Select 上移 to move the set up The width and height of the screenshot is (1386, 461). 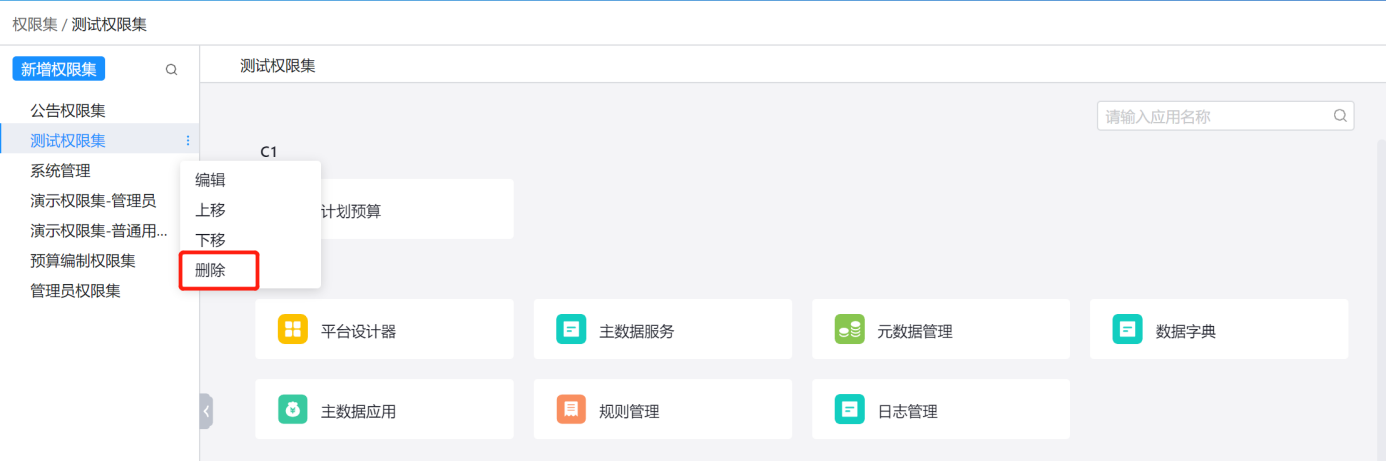pyautogui.click(x=211, y=210)
